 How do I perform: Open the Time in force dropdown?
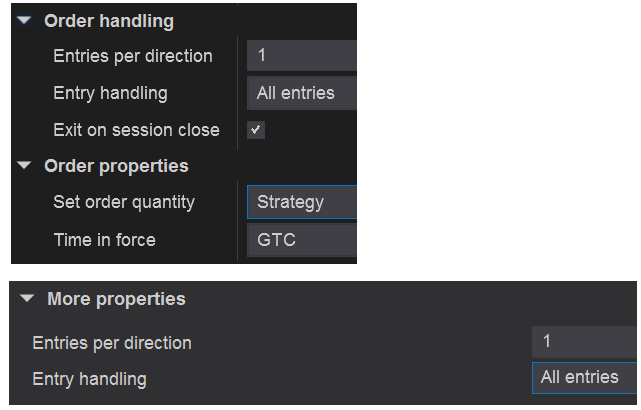click(302, 240)
